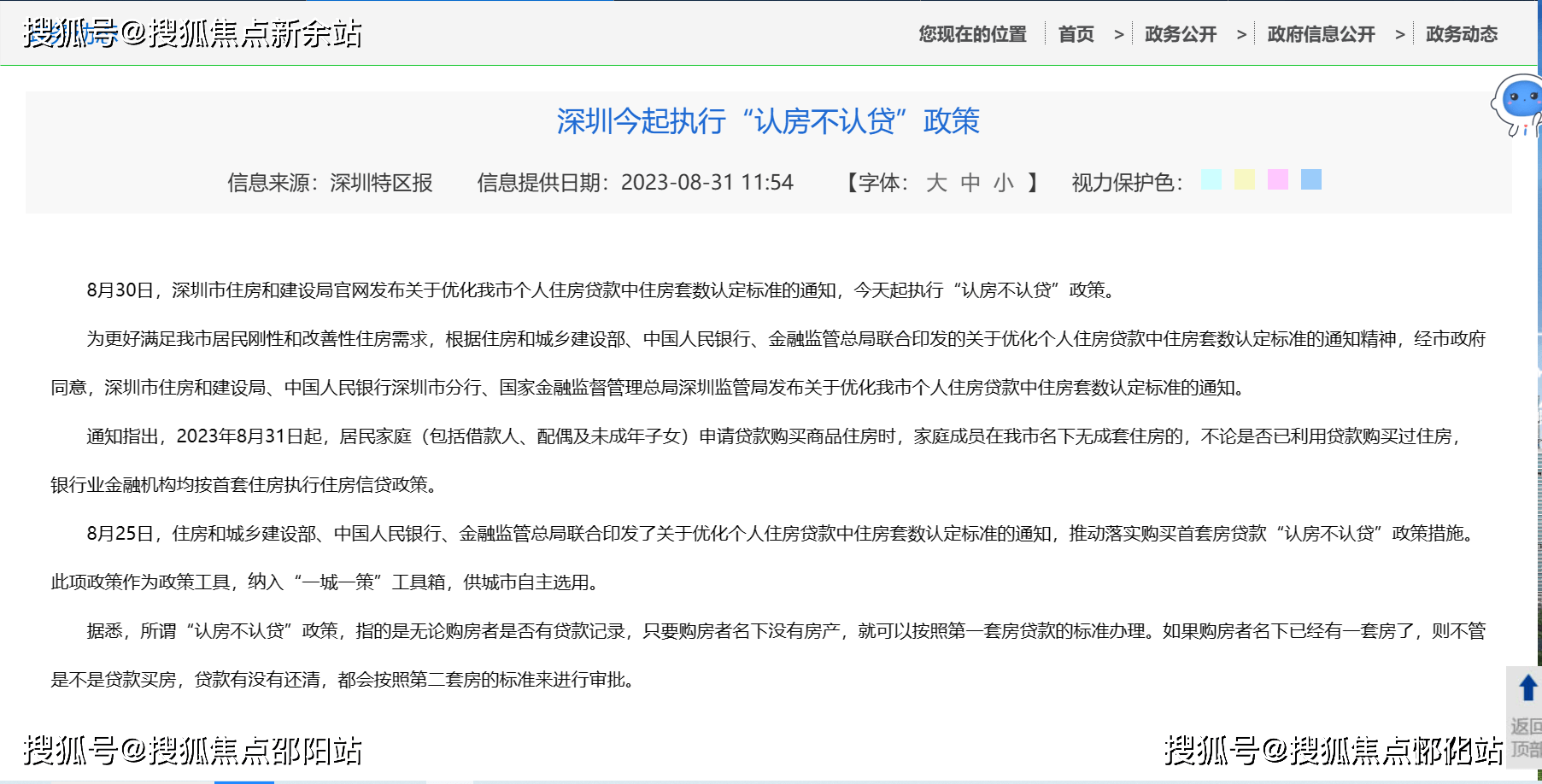Go to 首页 in the breadcrumb
The width and height of the screenshot is (1542, 784).
point(1076,34)
